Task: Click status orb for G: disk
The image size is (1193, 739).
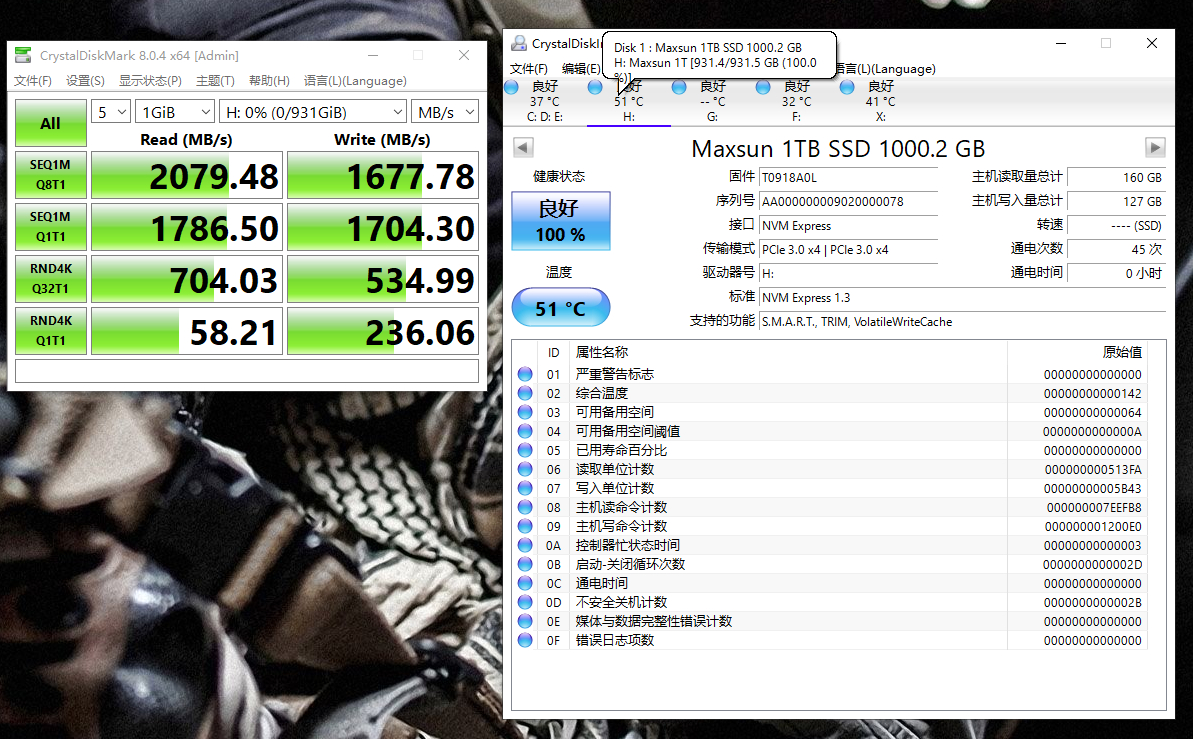Action: [x=679, y=88]
